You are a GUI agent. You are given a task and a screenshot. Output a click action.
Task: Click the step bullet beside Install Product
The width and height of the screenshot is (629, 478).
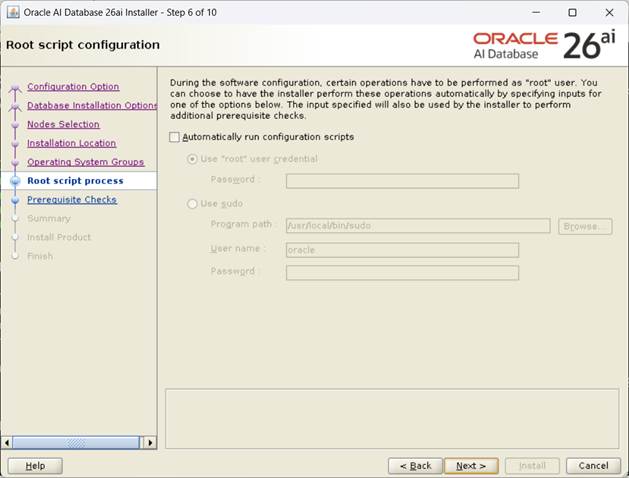click(15, 237)
